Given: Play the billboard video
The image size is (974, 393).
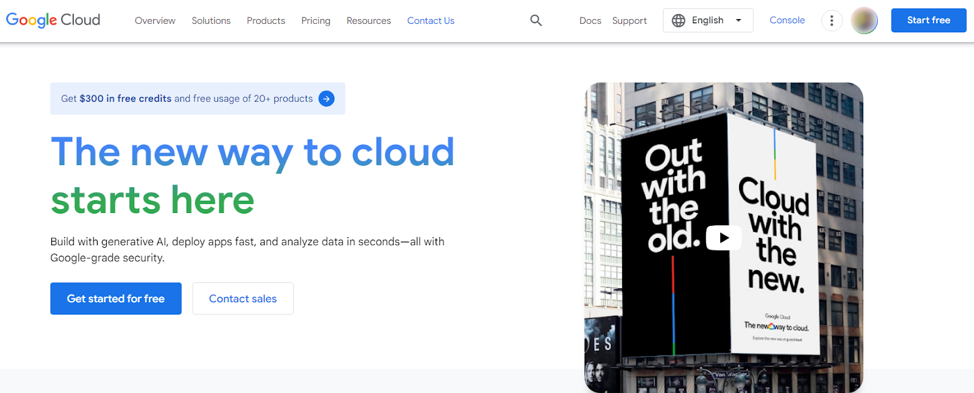Looking at the screenshot, I should [x=724, y=238].
